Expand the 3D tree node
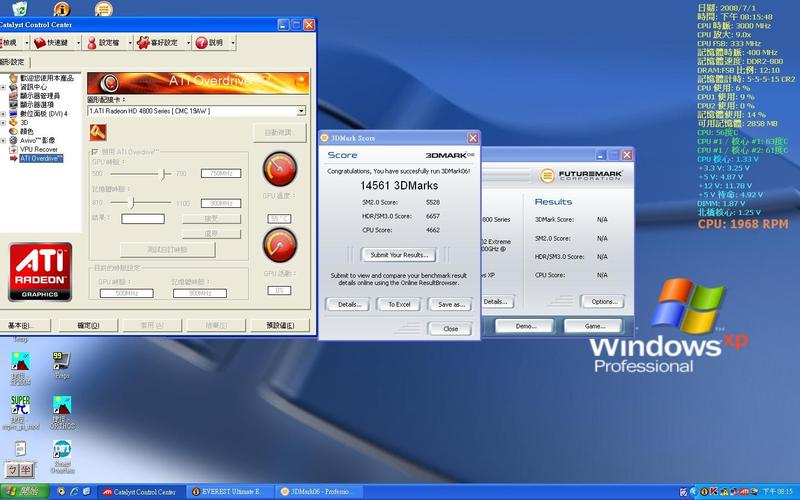 pyautogui.click(x=3, y=122)
